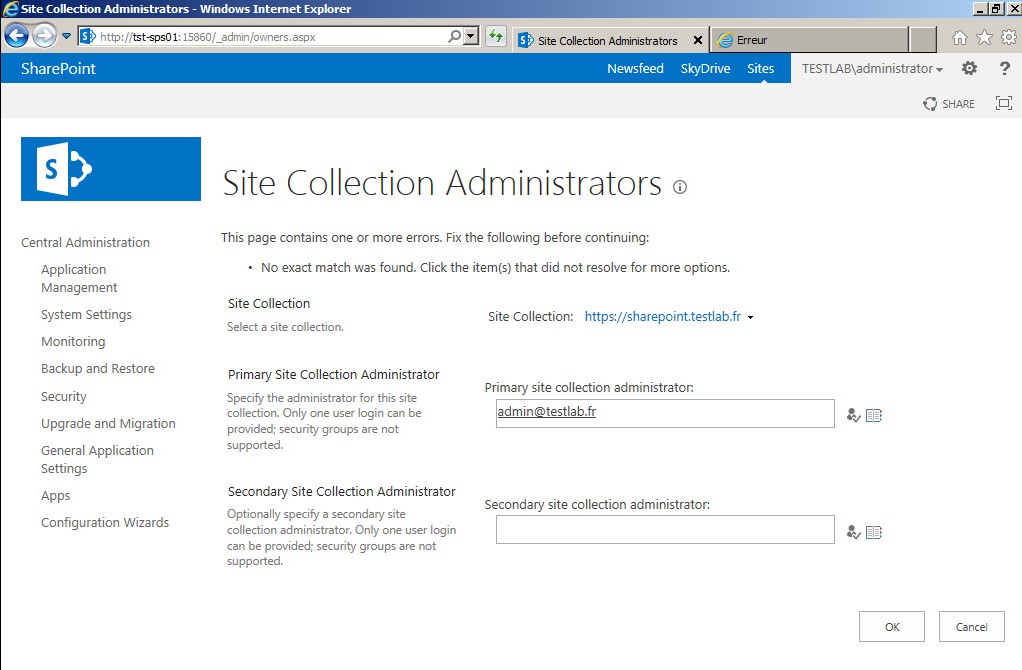Click Browse address book icon for primary administrator
Image resolution: width=1022 pixels, height=670 pixels.
(x=873, y=415)
